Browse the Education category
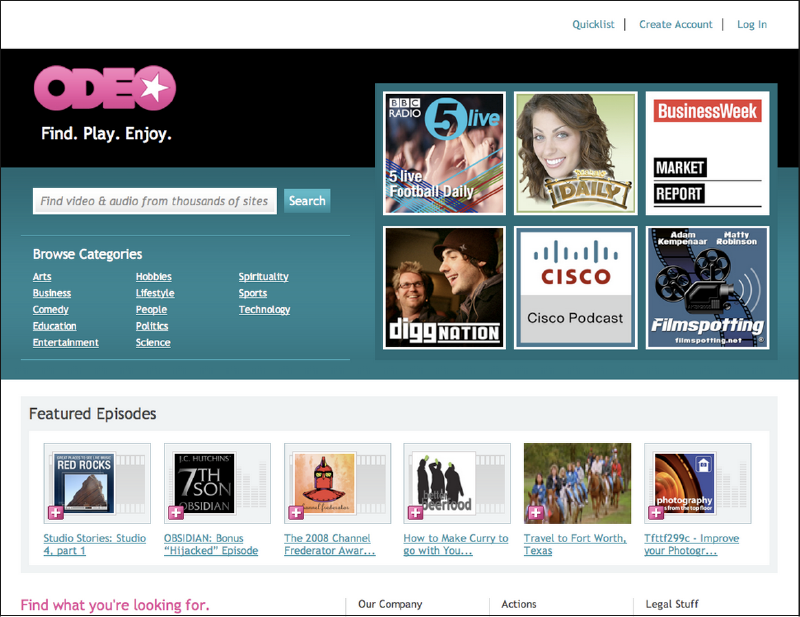The height and width of the screenshot is (617, 800). coord(55,326)
